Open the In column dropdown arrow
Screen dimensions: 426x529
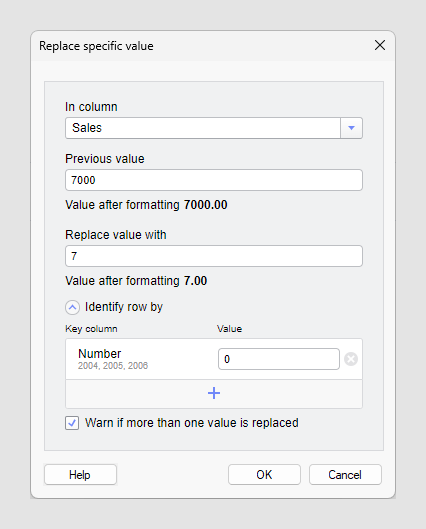coord(351,128)
